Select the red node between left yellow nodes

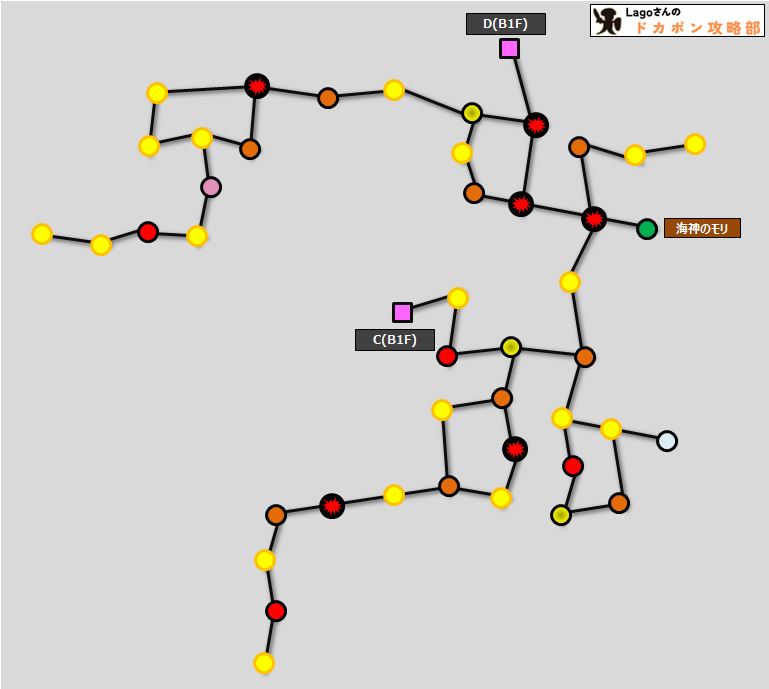coord(148,232)
